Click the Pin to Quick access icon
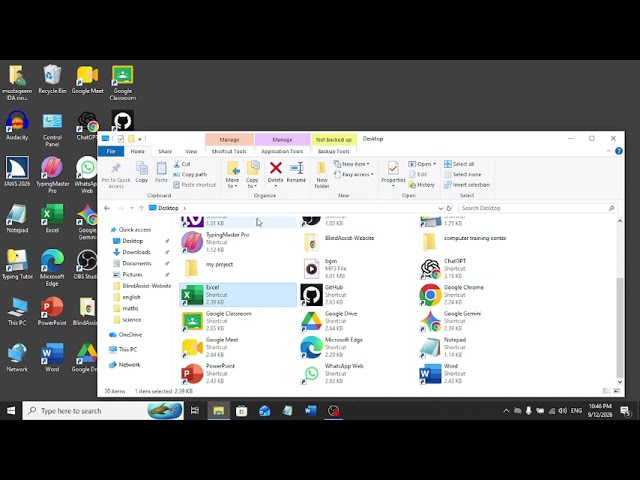The width and height of the screenshot is (640, 480). click(116, 168)
